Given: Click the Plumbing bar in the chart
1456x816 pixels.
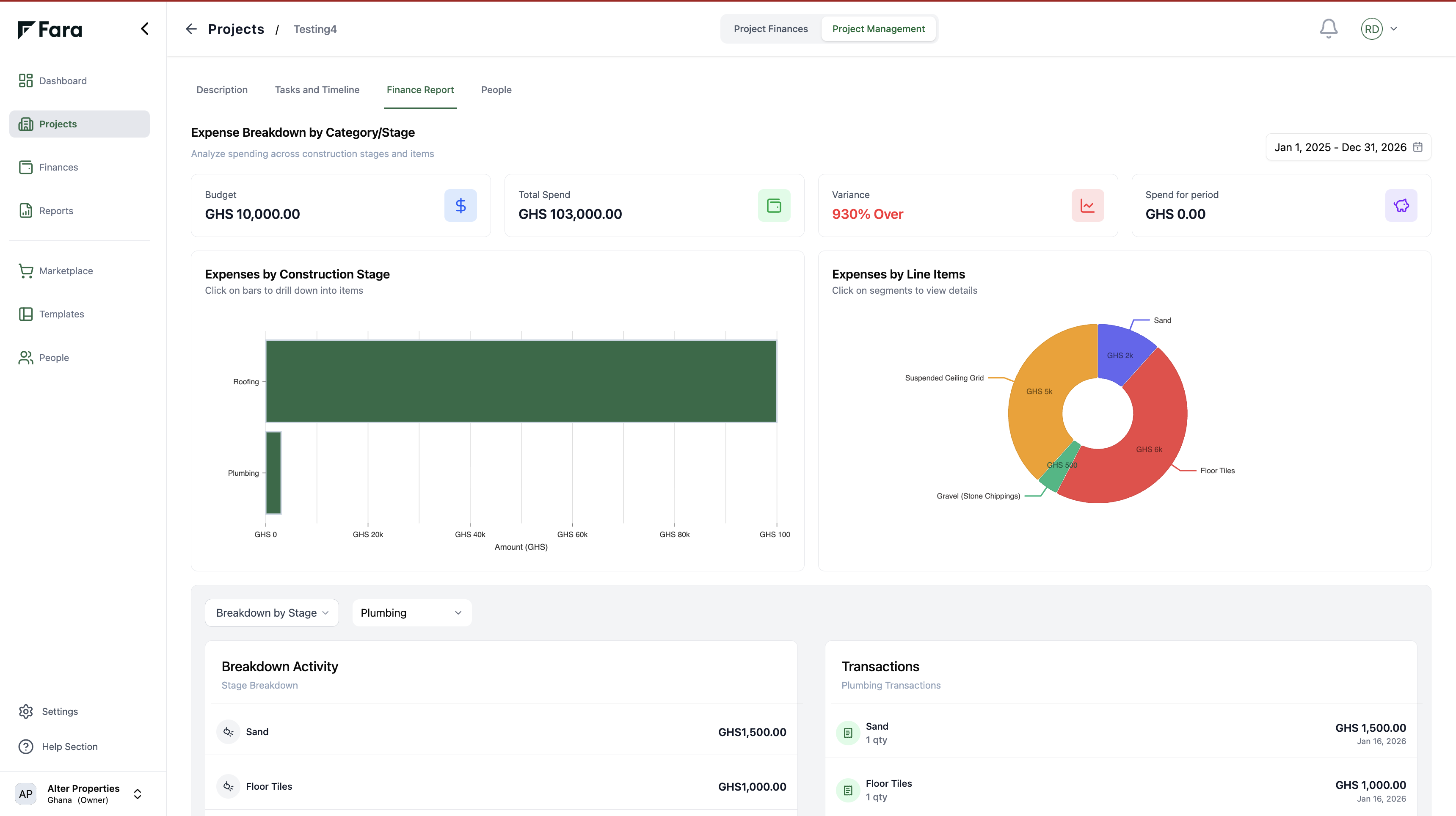Looking at the screenshot, I should 273,473.
